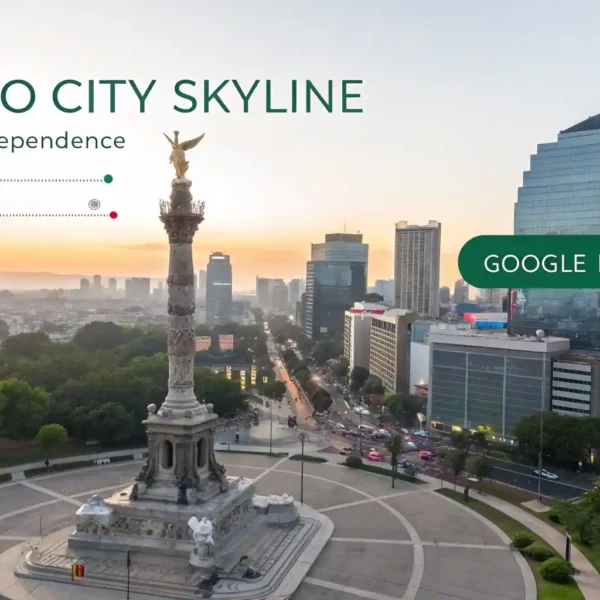600x600 pixels.
Task: Click the green GOOGLE button
Action: tap(529, 262)
